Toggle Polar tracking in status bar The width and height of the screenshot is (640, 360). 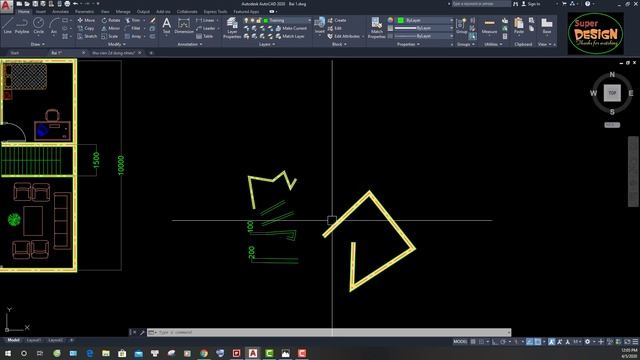pyautogui.click(x=503, y=342)
